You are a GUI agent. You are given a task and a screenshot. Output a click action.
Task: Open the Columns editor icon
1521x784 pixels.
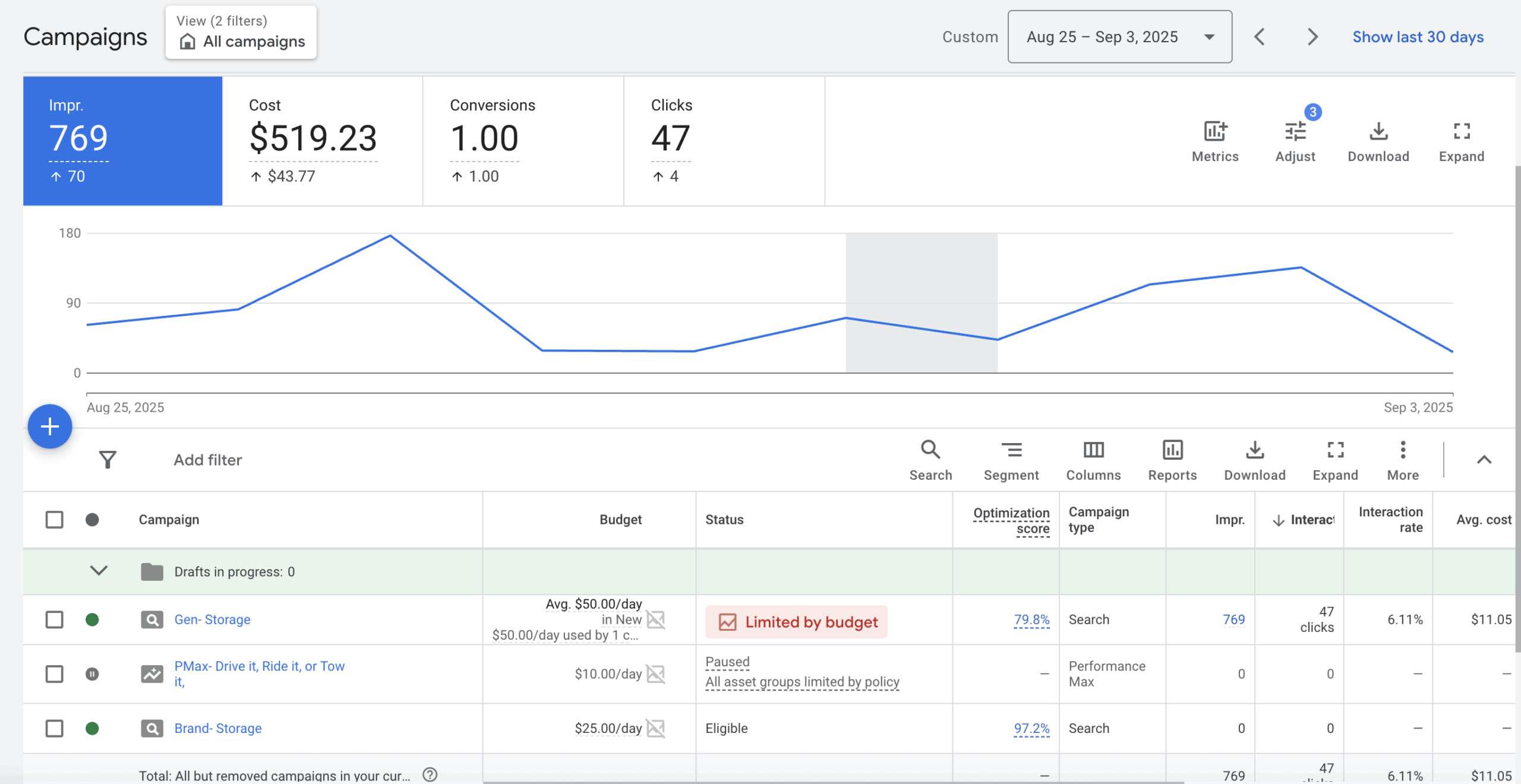coord(1093,450)
